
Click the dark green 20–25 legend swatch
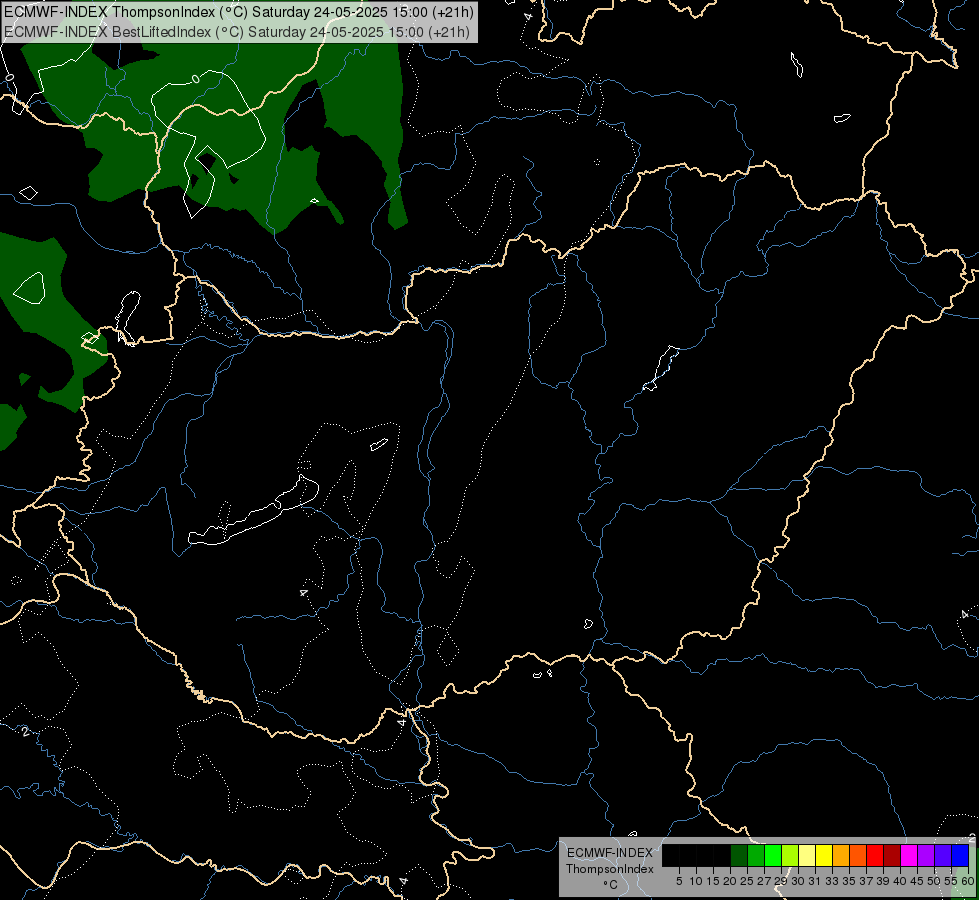(x=739, y=856)
